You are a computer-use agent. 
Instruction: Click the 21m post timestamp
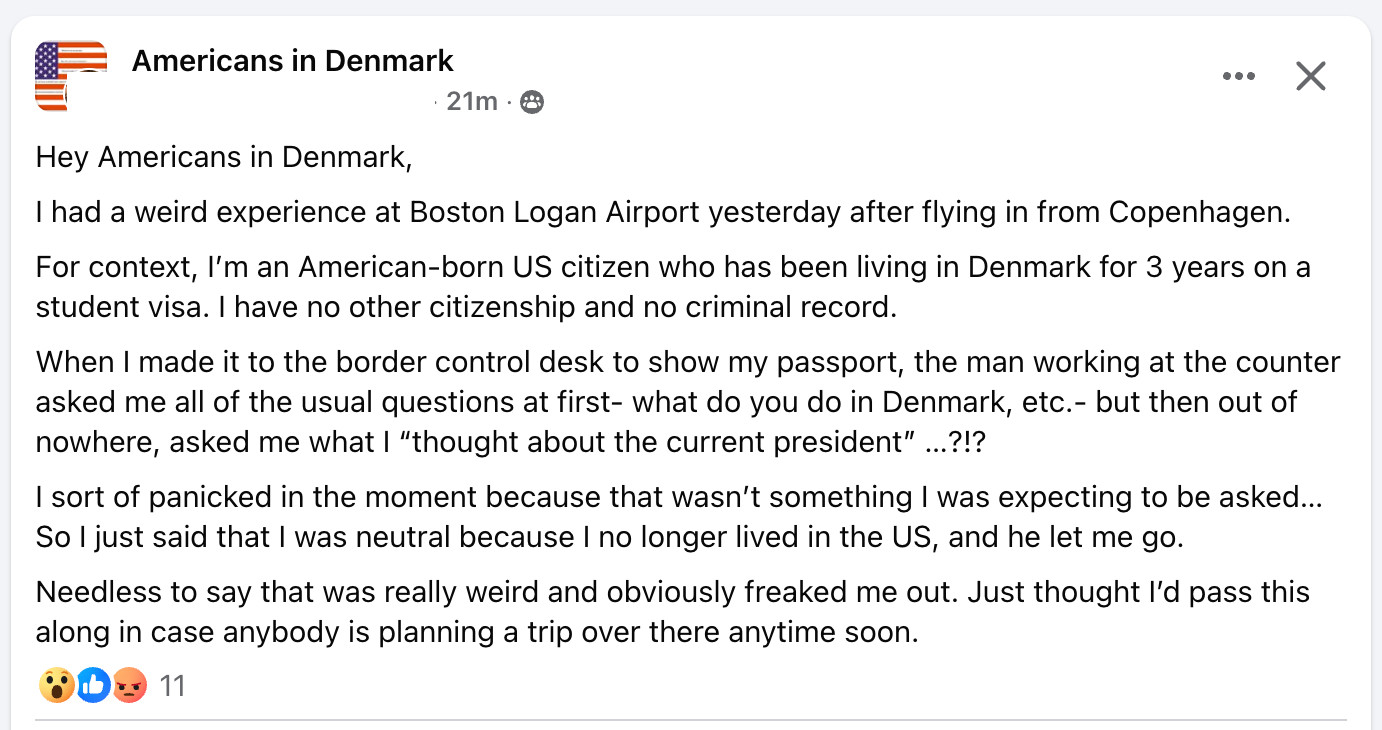472,101
